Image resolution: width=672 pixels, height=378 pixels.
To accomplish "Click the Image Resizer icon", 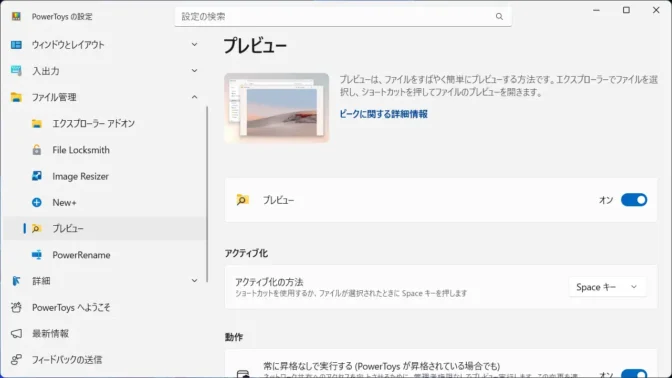I will click(37, 176).
